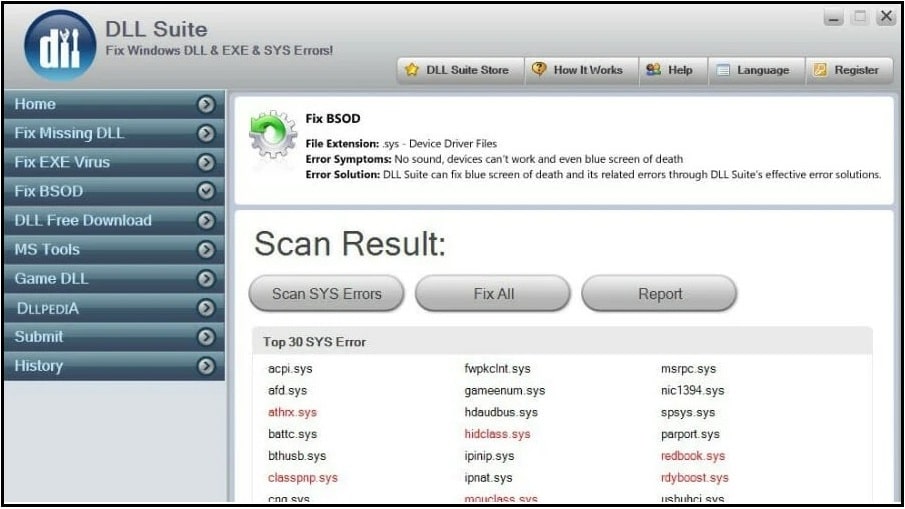The height and width of the screenshot is (509, 905).
Task: Select the red redbook.sys entry
Action: coord(693,456)
